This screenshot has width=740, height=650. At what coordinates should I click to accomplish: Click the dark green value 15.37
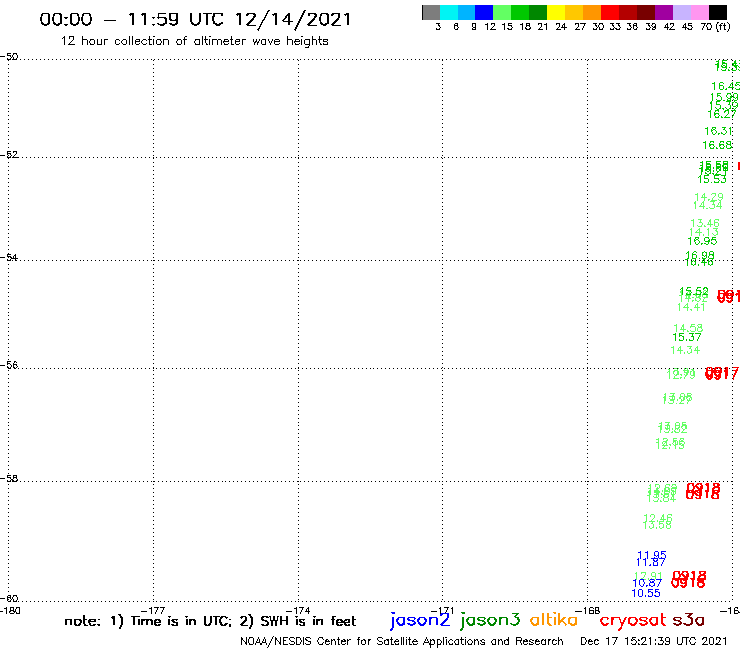pyautogui.click(x=687, y=338)
